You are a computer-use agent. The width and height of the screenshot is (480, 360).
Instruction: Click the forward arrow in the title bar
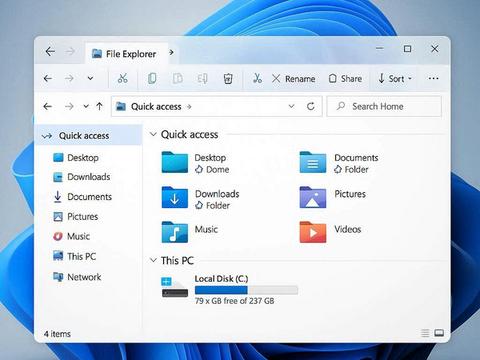70,52
